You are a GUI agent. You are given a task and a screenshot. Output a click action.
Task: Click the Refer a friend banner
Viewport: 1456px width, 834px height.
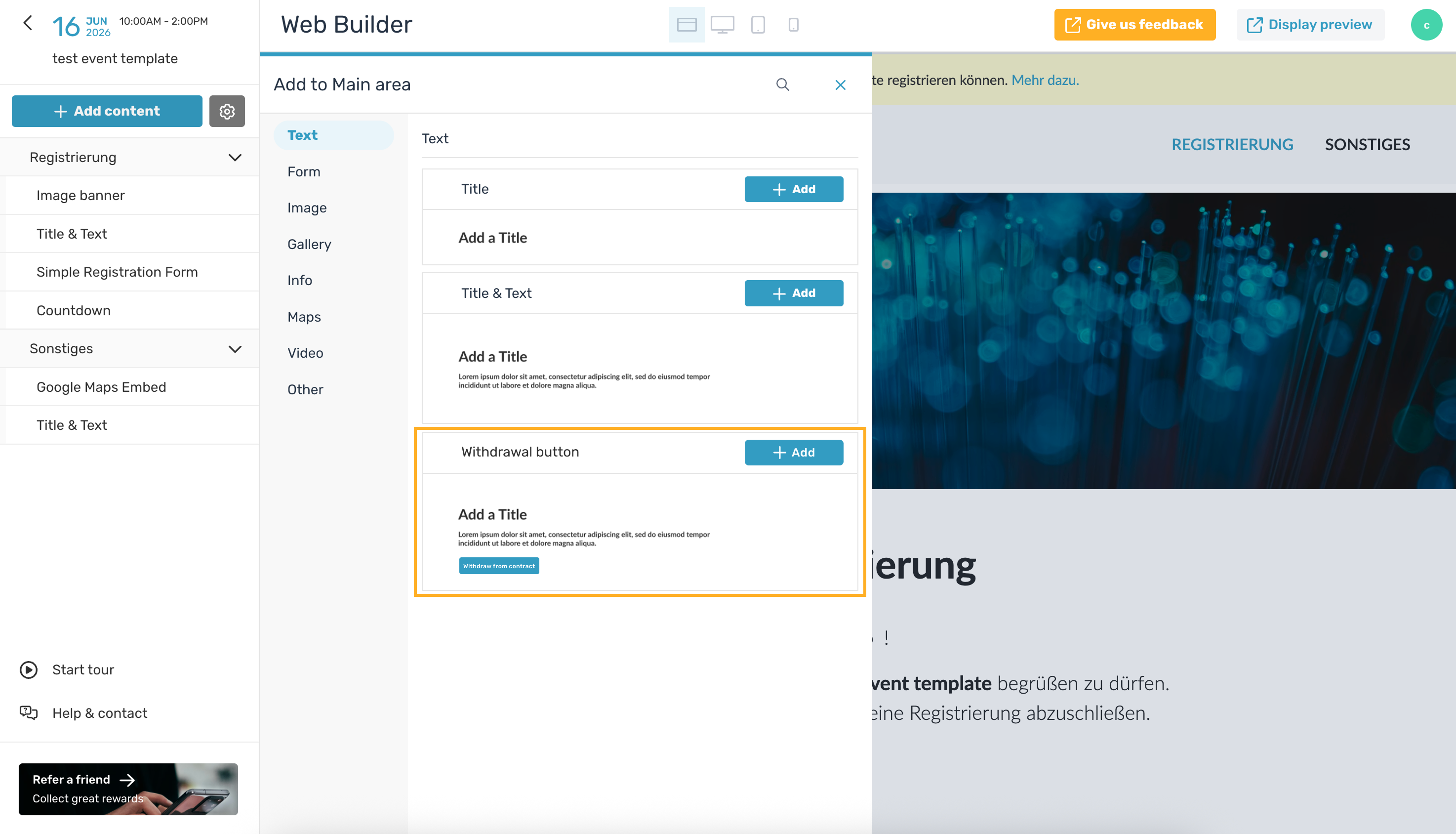(128, 789)
